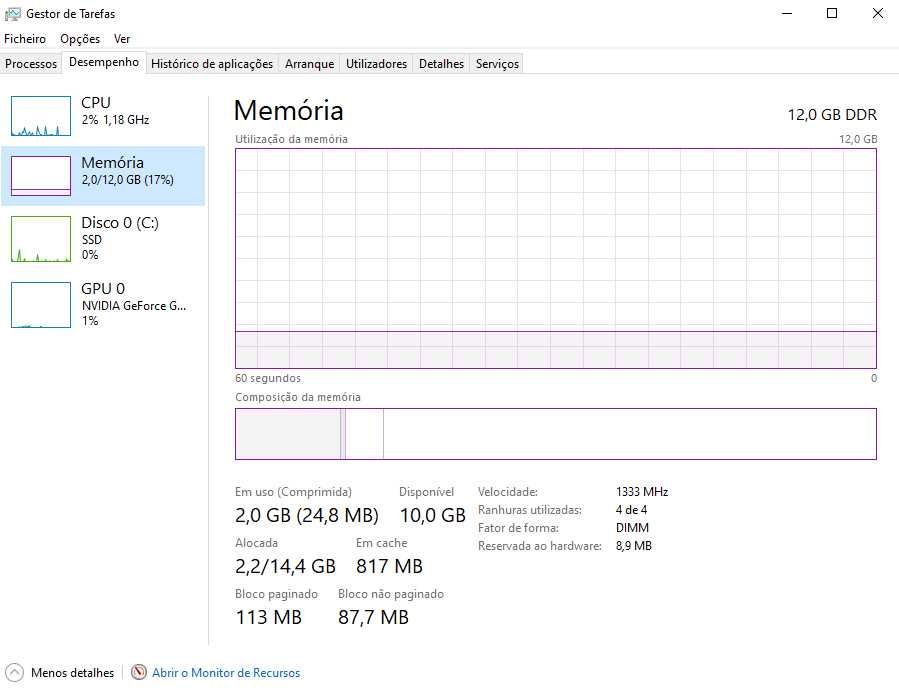Click the memory usage graph area
Viewport: 899px width, 693px height.
(555, 258)
